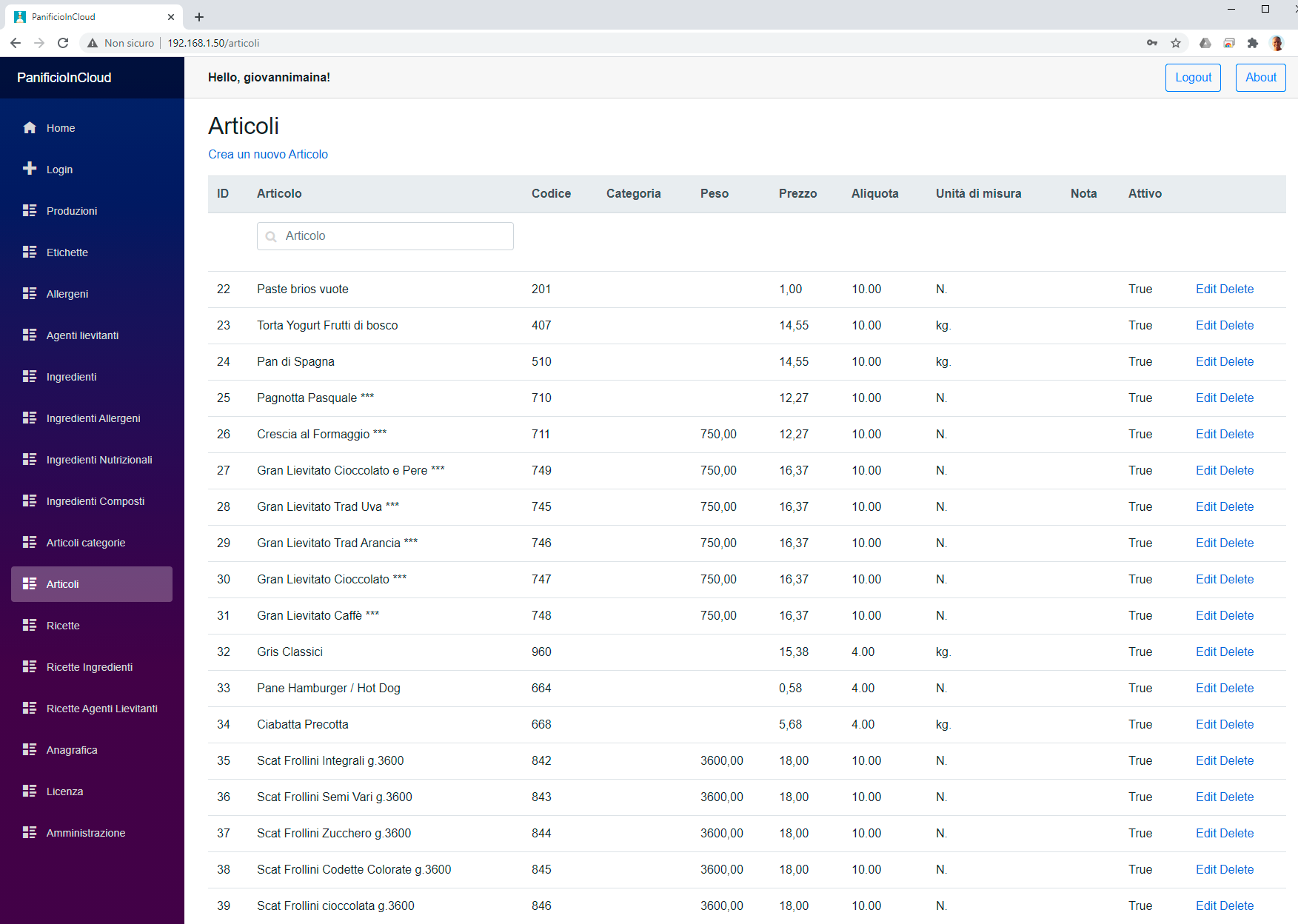Click the list icon beside Anagrafica
The height and width of the screenshot is (924, 1298).
[30, 749]
